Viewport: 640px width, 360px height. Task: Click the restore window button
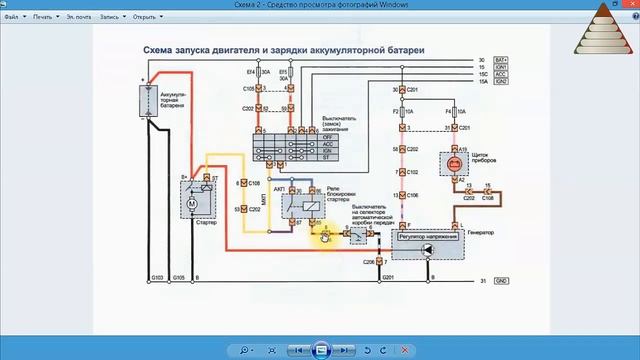tap(615, 4)
